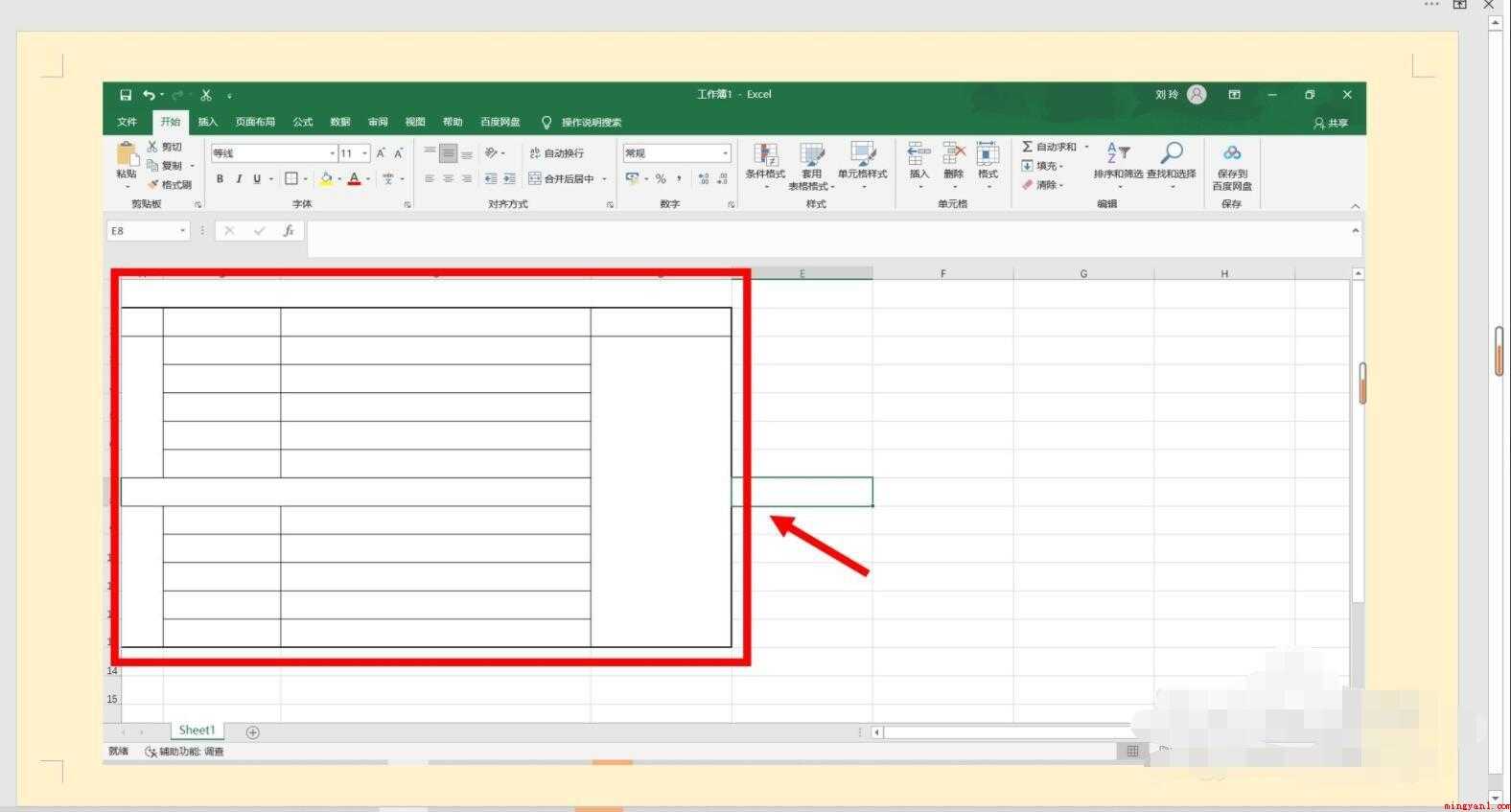Expand the AutoSum dropdown arrow
Viewport: 1511px width, 812px height.
point(1087,147)
